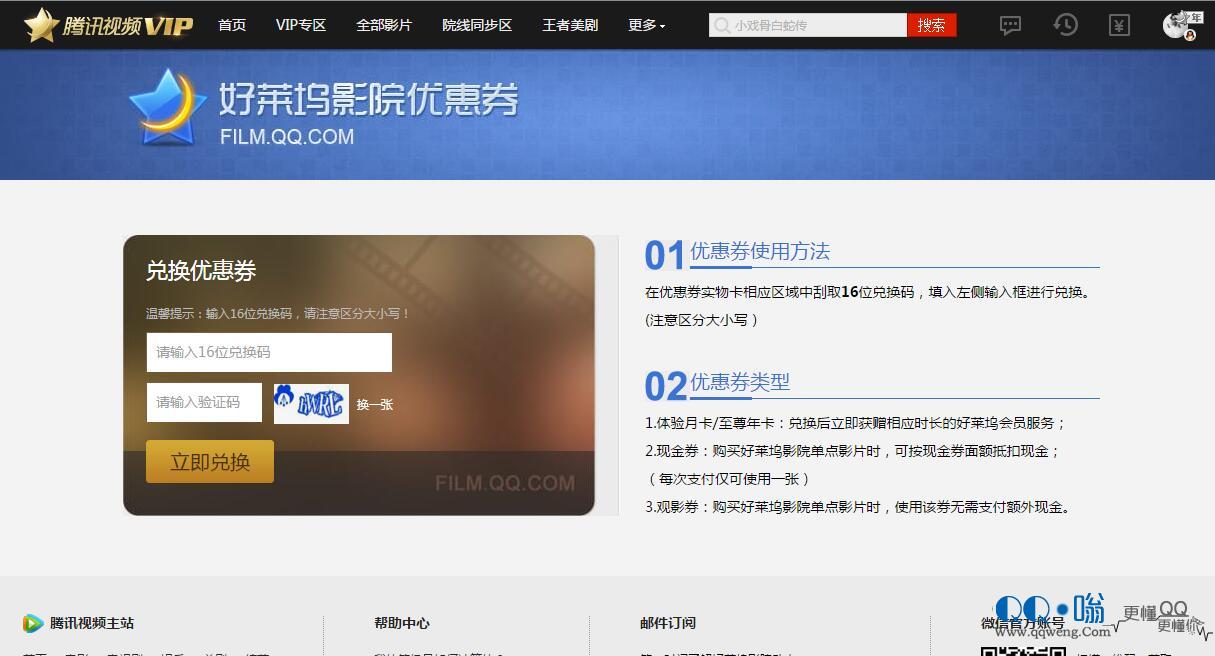Click the captcha verification image

pos(311,403)
